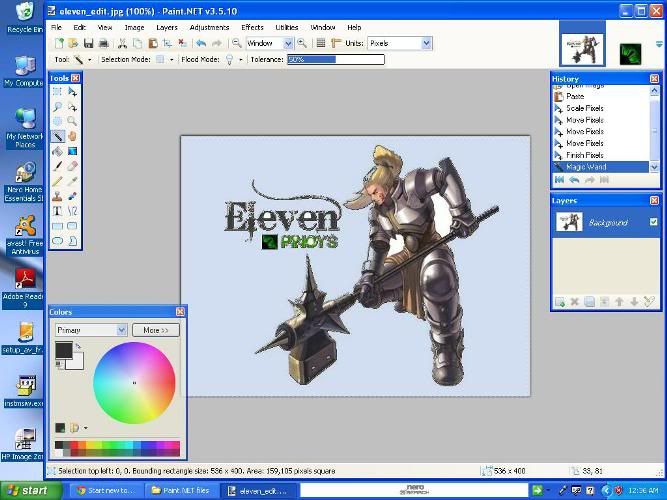The width and height of the screenshot is (667, 500).
Task: Switch to Paint.NET files taskbar button
Action: [x=181, y=491]
